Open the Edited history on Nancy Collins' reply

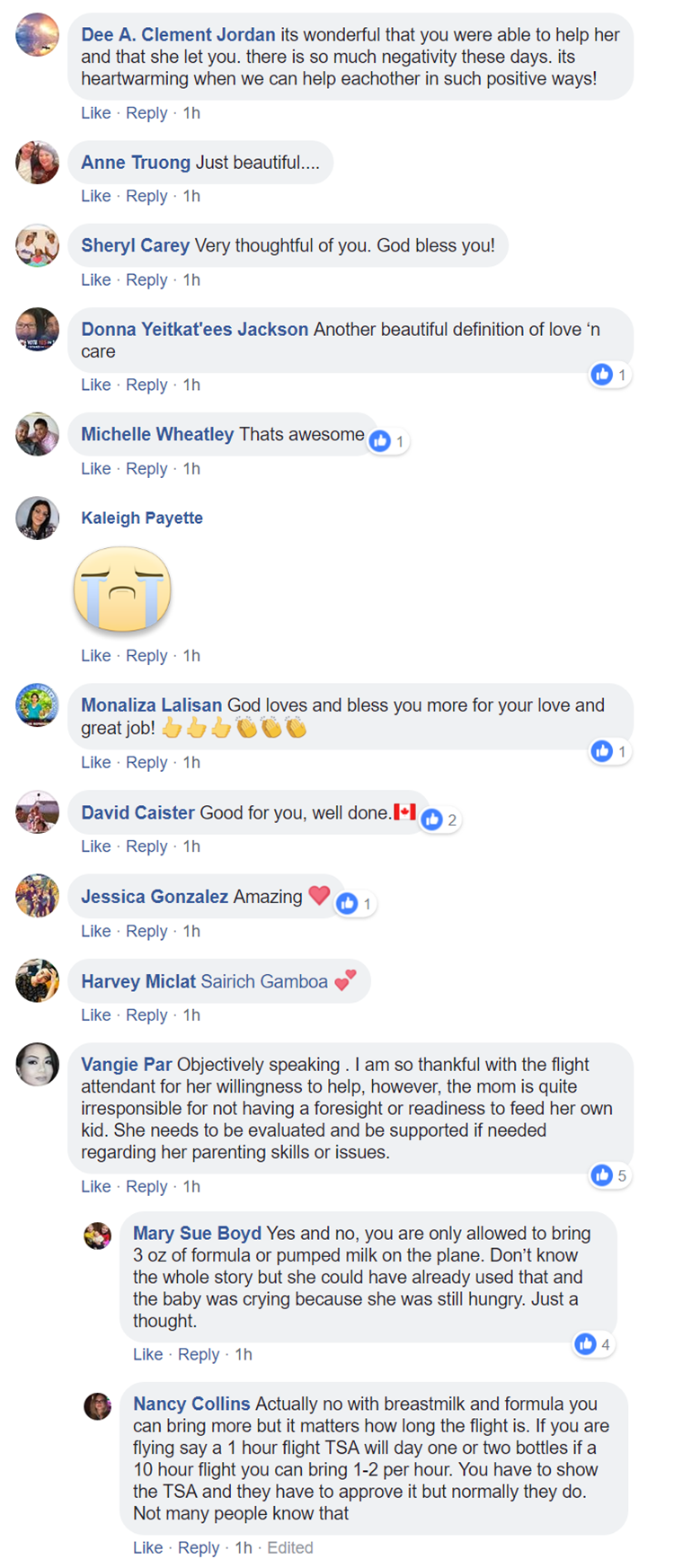[x=290, y=1547]
